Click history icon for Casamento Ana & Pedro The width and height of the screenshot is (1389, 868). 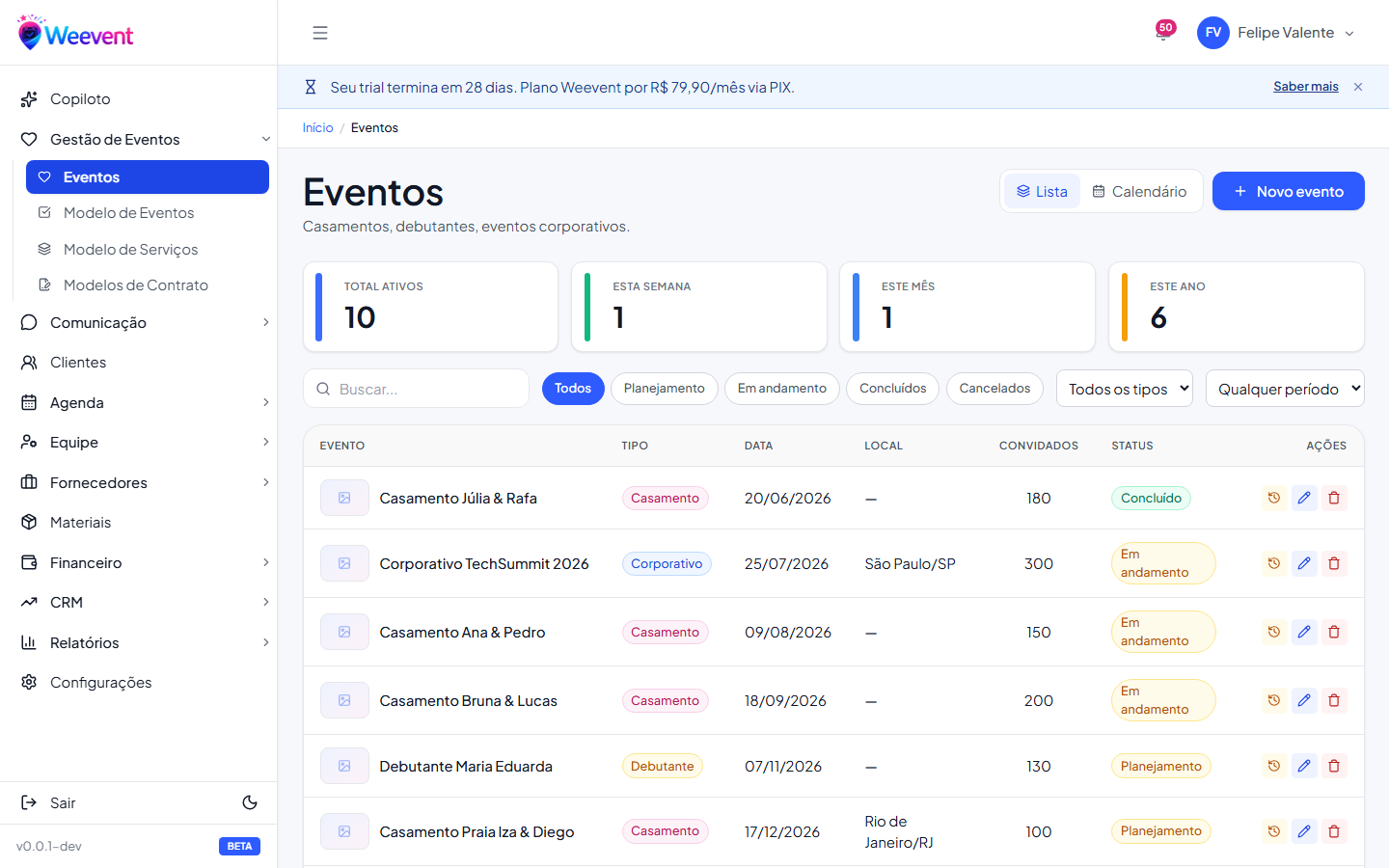coord(1274,632)
